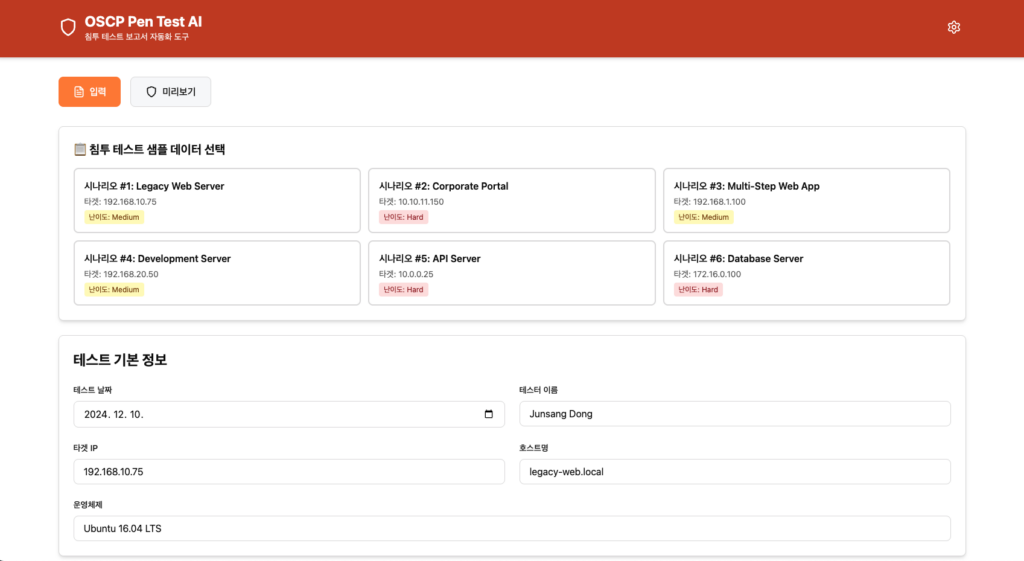This screenshot has height=561, width=1024.
Task: Click the 호스트명 input field
Action: [x=734, y=471]
